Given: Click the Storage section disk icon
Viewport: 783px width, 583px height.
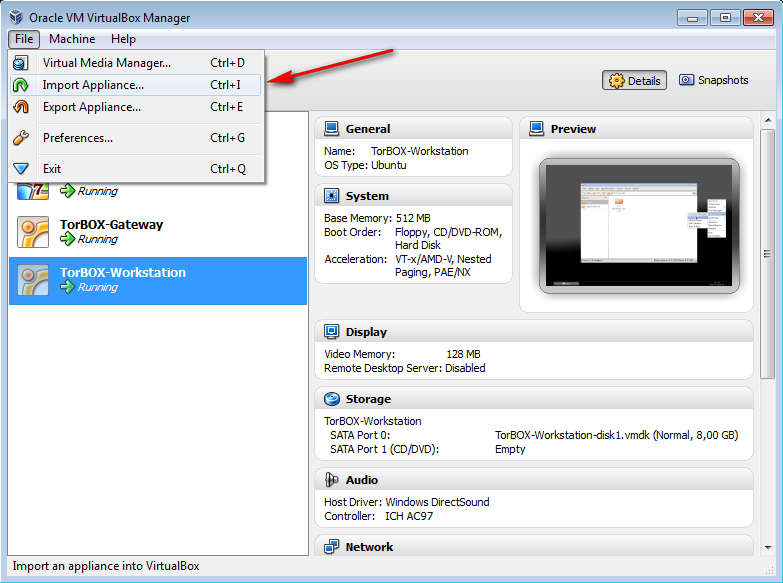Looking at the screenshot, I should click(331, 399).
